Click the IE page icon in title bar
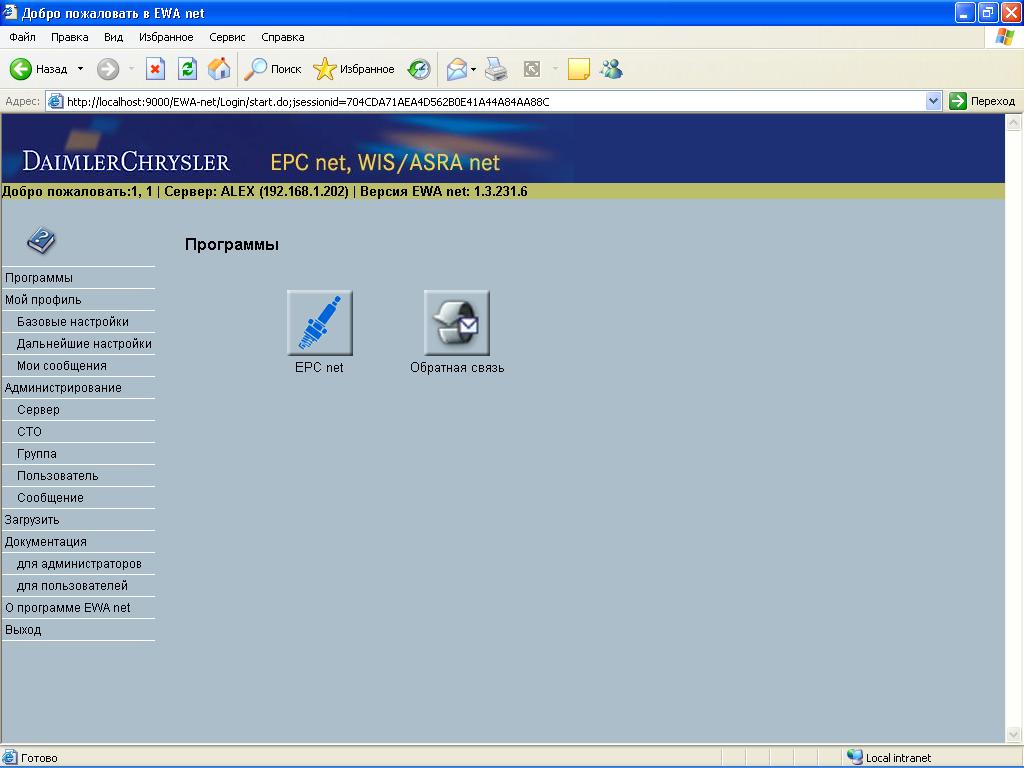This screenshot has height=768, width=1024. [10, 12]
